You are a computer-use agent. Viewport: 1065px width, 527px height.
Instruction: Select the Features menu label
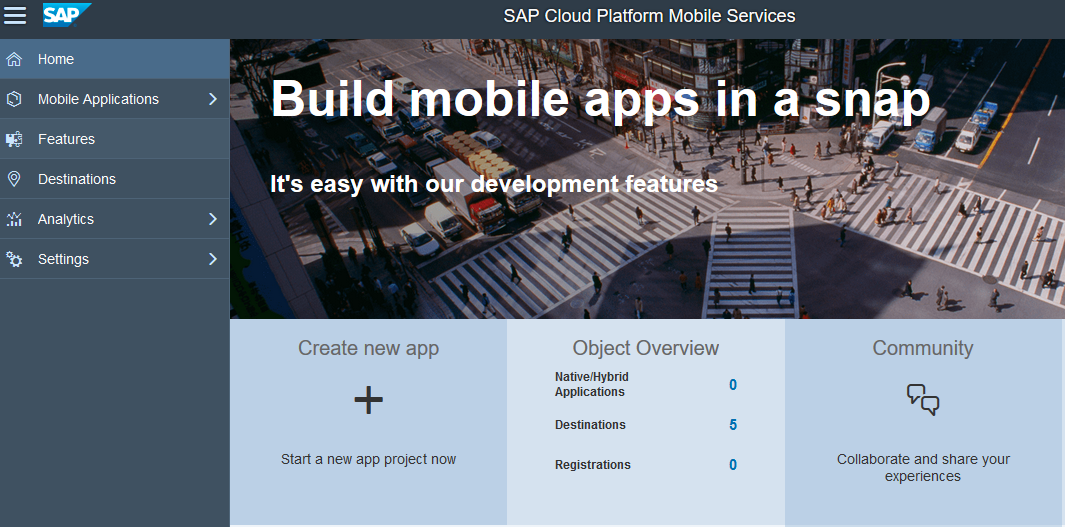pos(66,139)
